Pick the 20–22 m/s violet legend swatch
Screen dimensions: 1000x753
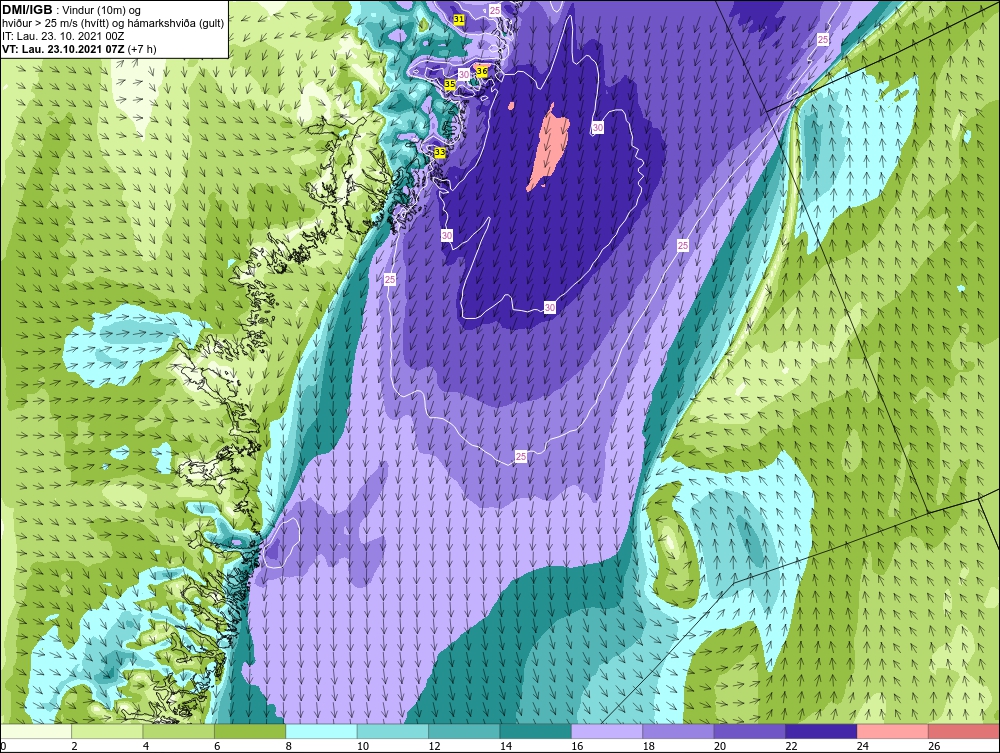pos(750,731)
